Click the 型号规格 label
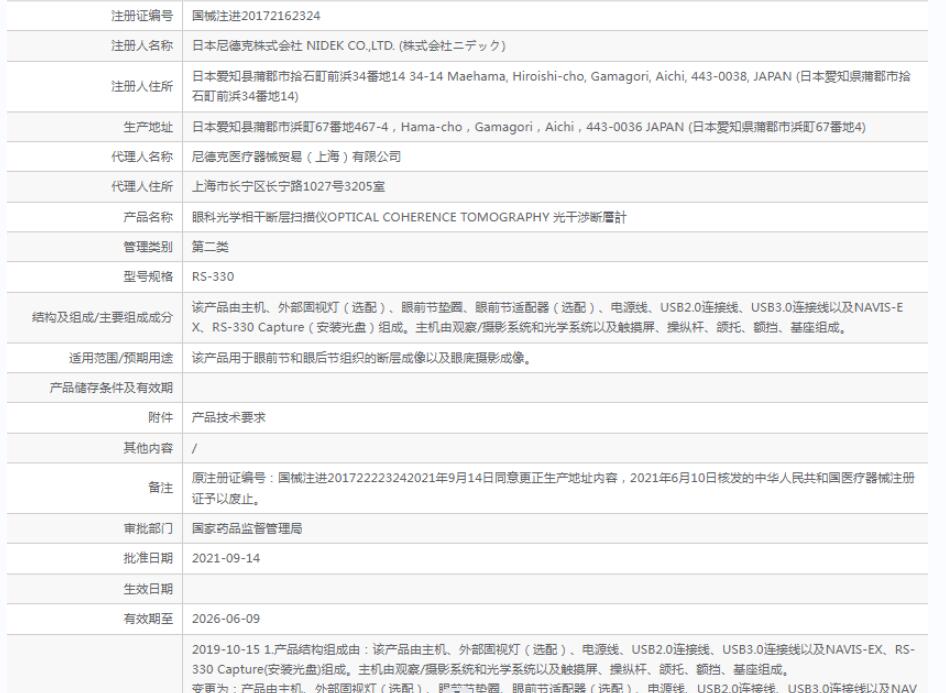The height and width of the screenshot is (693, 946). click(148, 277)
